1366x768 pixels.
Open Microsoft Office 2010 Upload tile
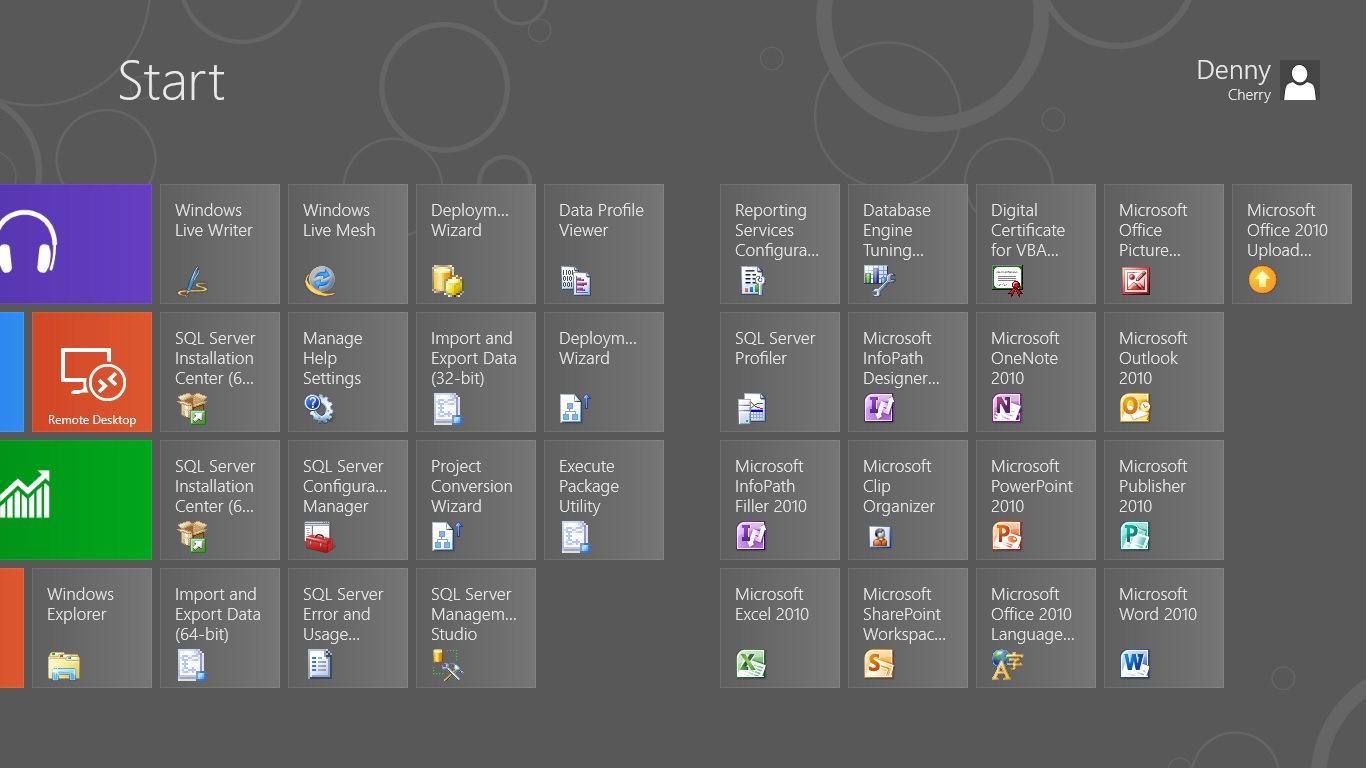(x=1292, y=244)
